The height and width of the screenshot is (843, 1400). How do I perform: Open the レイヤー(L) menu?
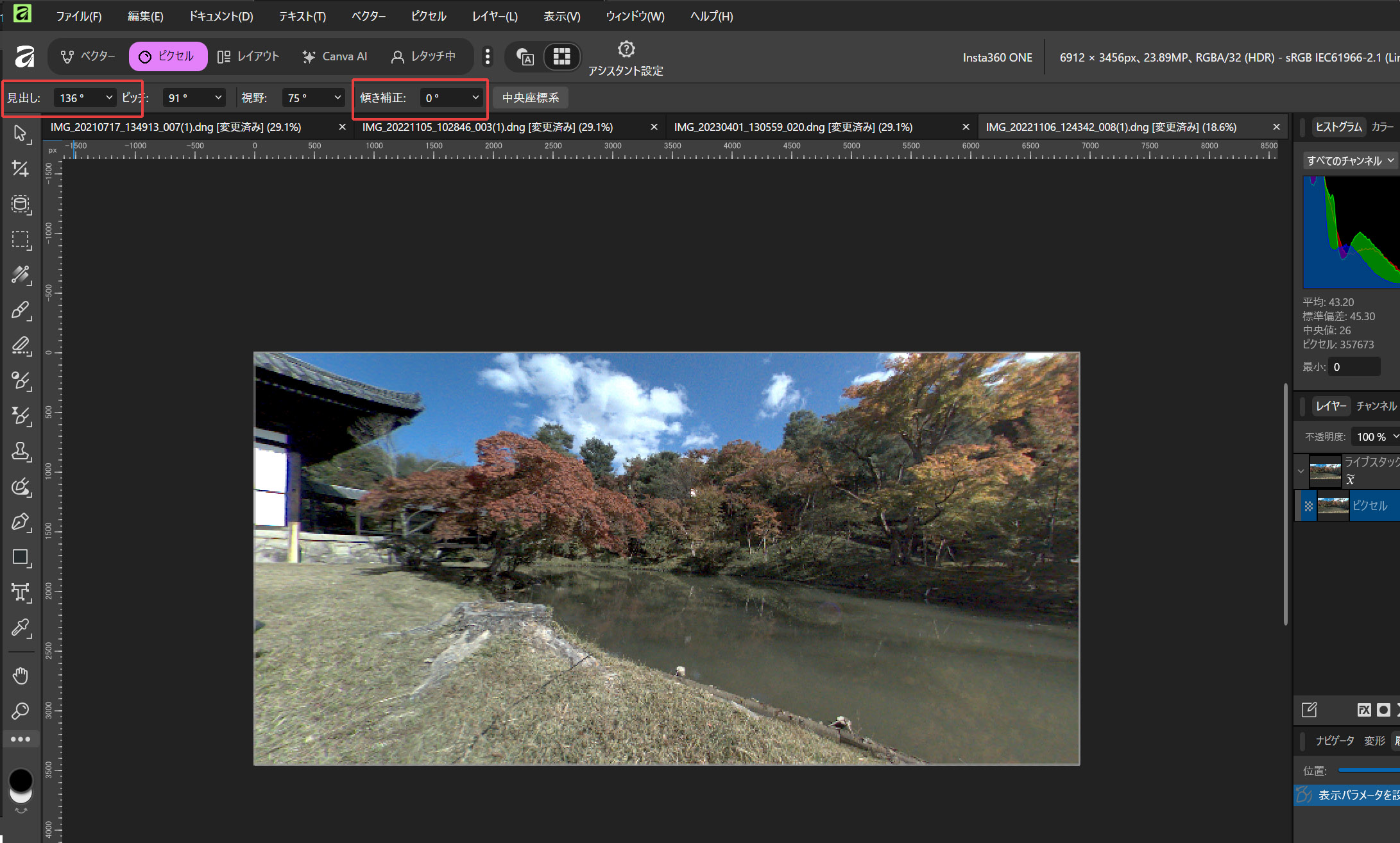(495, 16)
